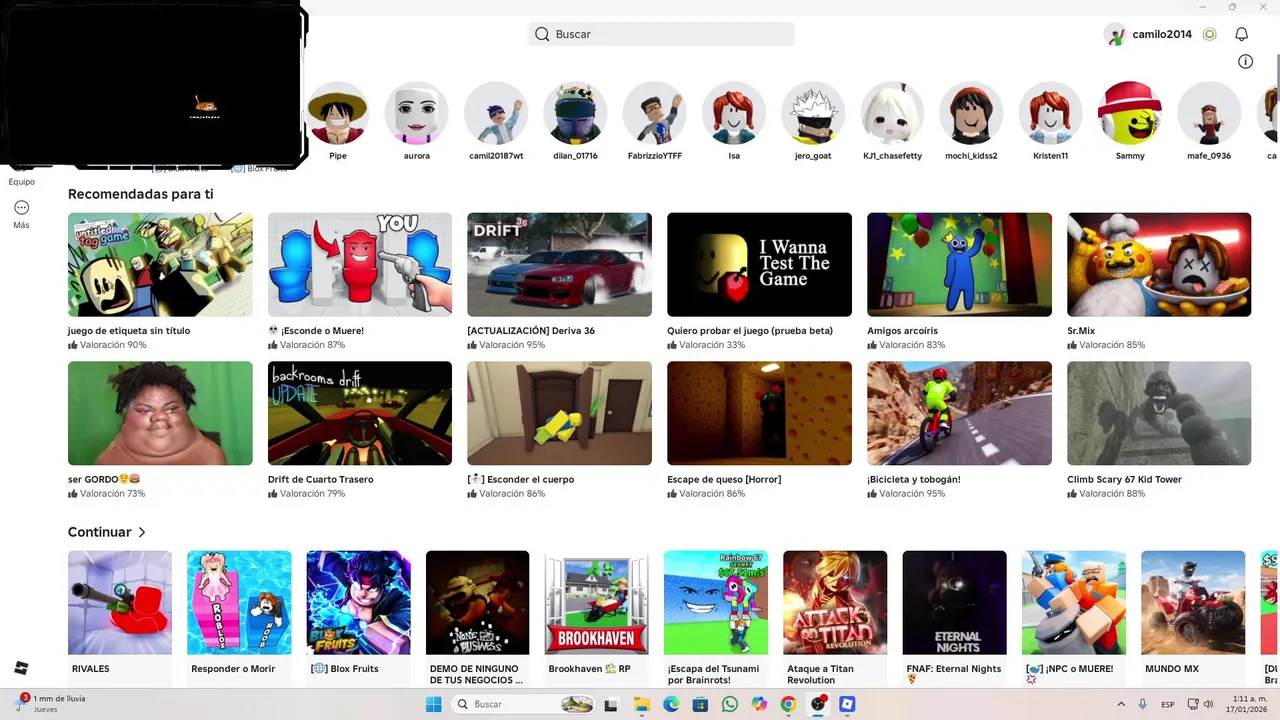Select the Drift 36 car thumbnail
The height and width of the screenshot is (720, 1280).
tap(560, 264)
